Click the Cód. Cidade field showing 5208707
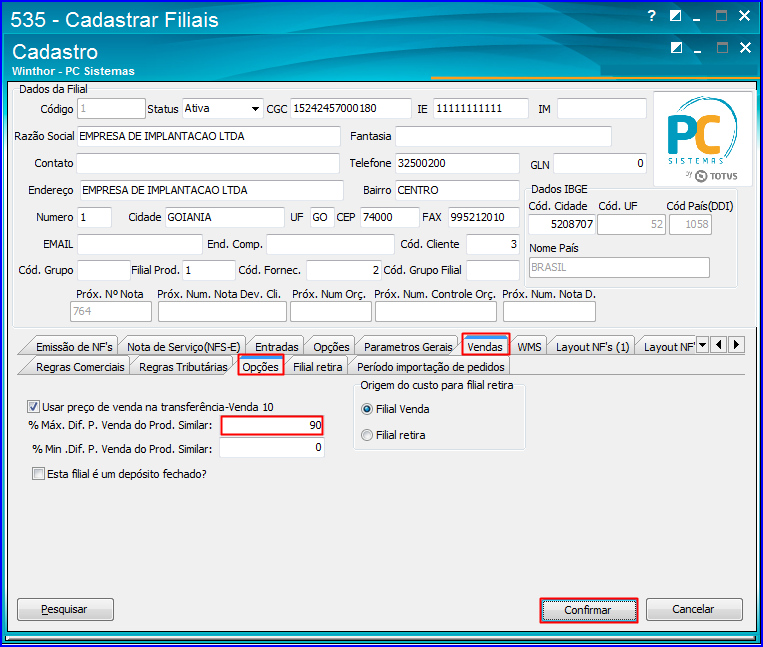The image size is (763, 647). tap(562, 225)
